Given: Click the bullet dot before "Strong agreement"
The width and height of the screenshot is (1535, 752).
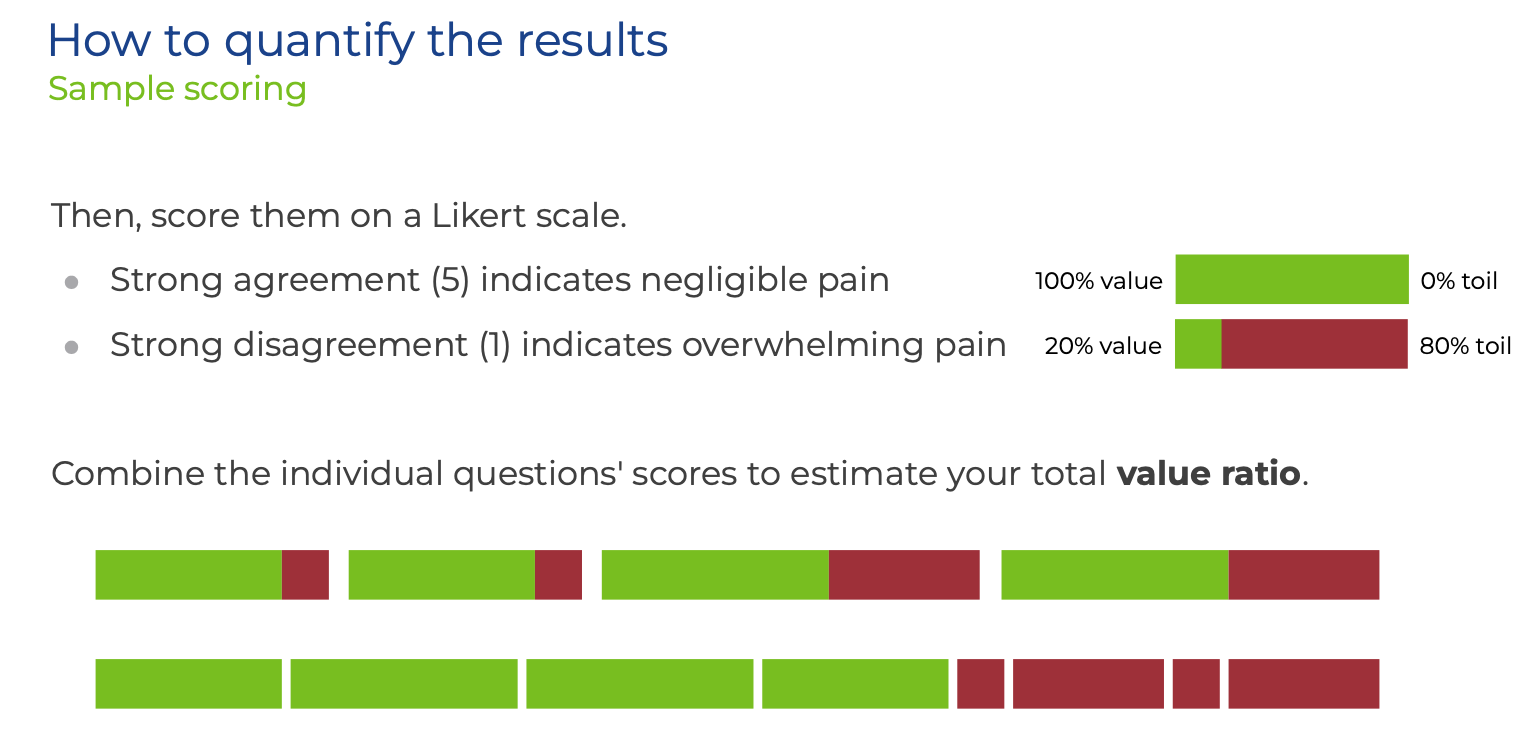Looking at the screenshot, I should tap(71, 283).
